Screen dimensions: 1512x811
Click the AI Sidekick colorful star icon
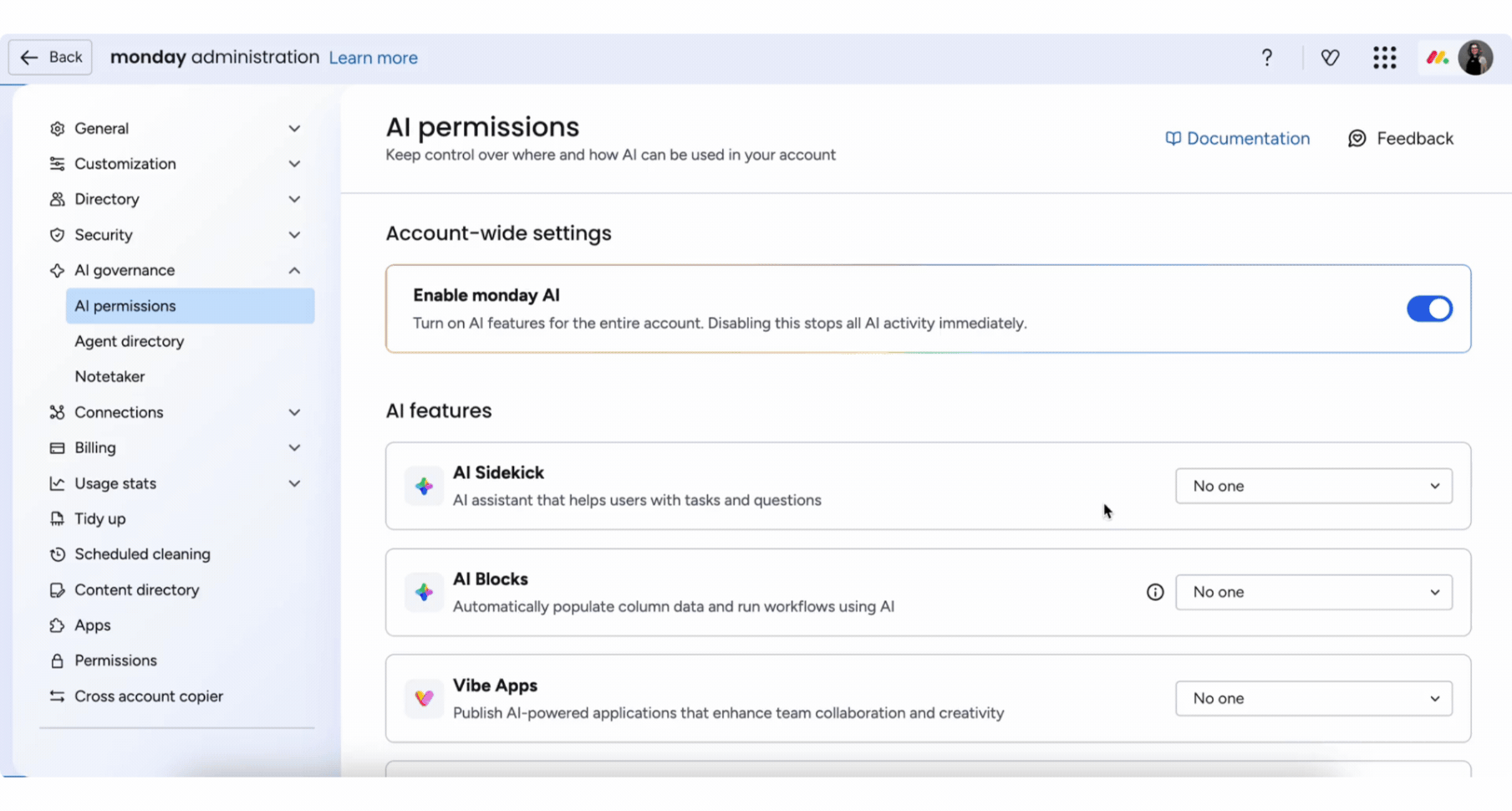(424, 486)
